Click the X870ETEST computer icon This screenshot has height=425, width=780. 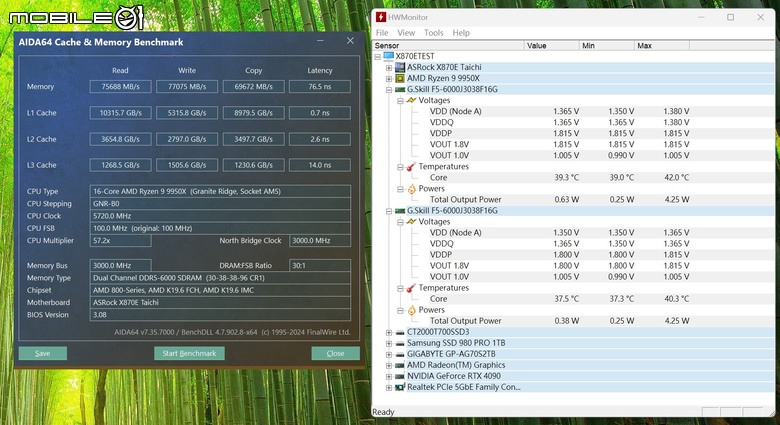[389, 56]
